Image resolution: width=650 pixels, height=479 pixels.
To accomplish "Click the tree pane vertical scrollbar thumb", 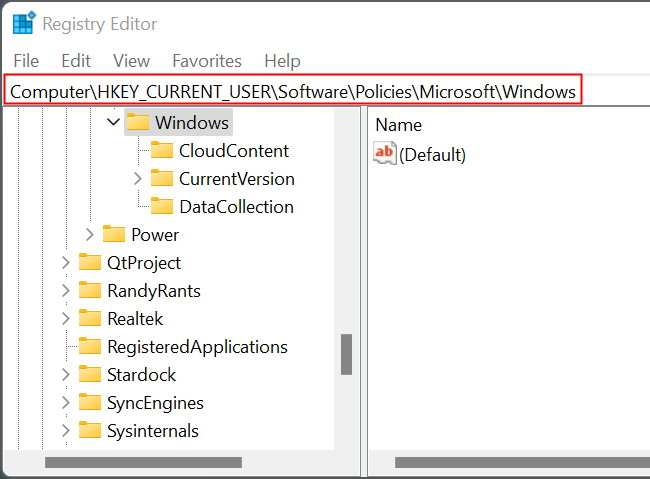I will point(346,353).
